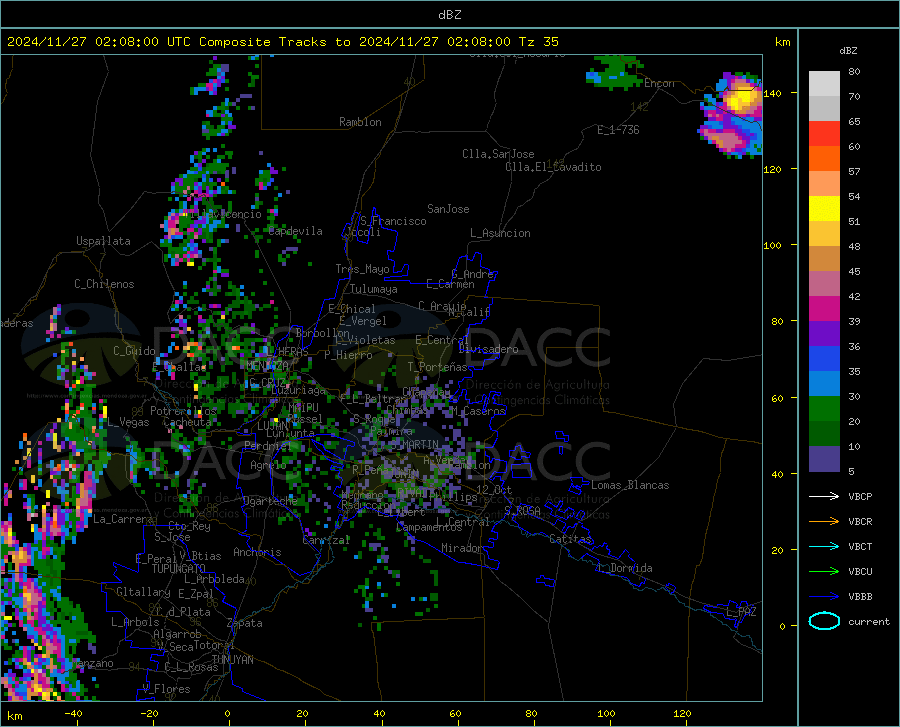Select the red swatch between 65 and 60

pyautogui.click(x=824, y=134)
